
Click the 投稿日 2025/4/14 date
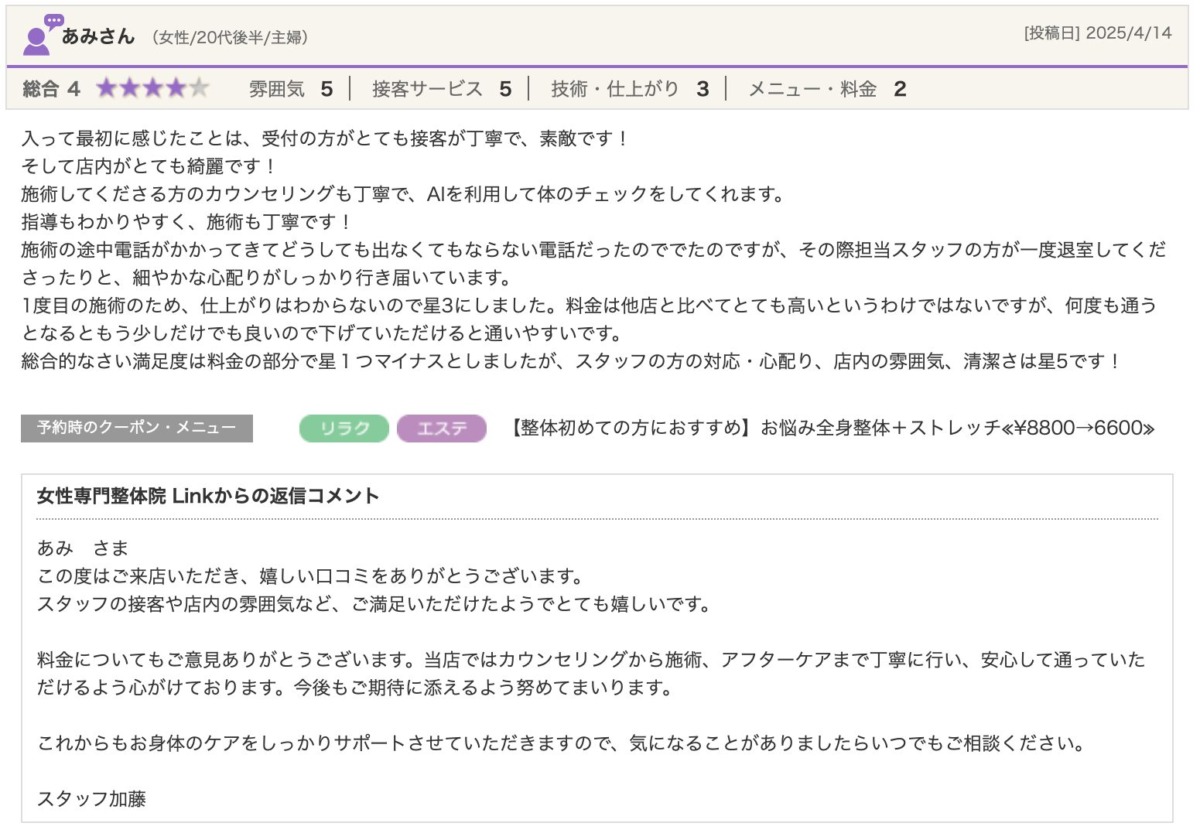(1097, 33)
